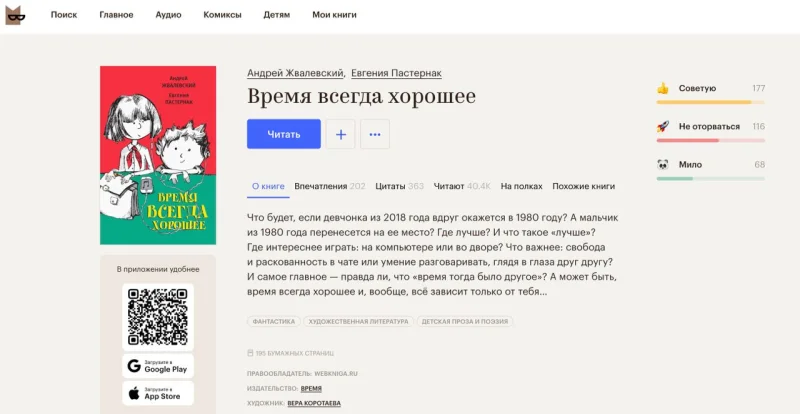Viewport: 800px width, 414px height.
Task: Open the Комиксы section
Action: [222, 15]
